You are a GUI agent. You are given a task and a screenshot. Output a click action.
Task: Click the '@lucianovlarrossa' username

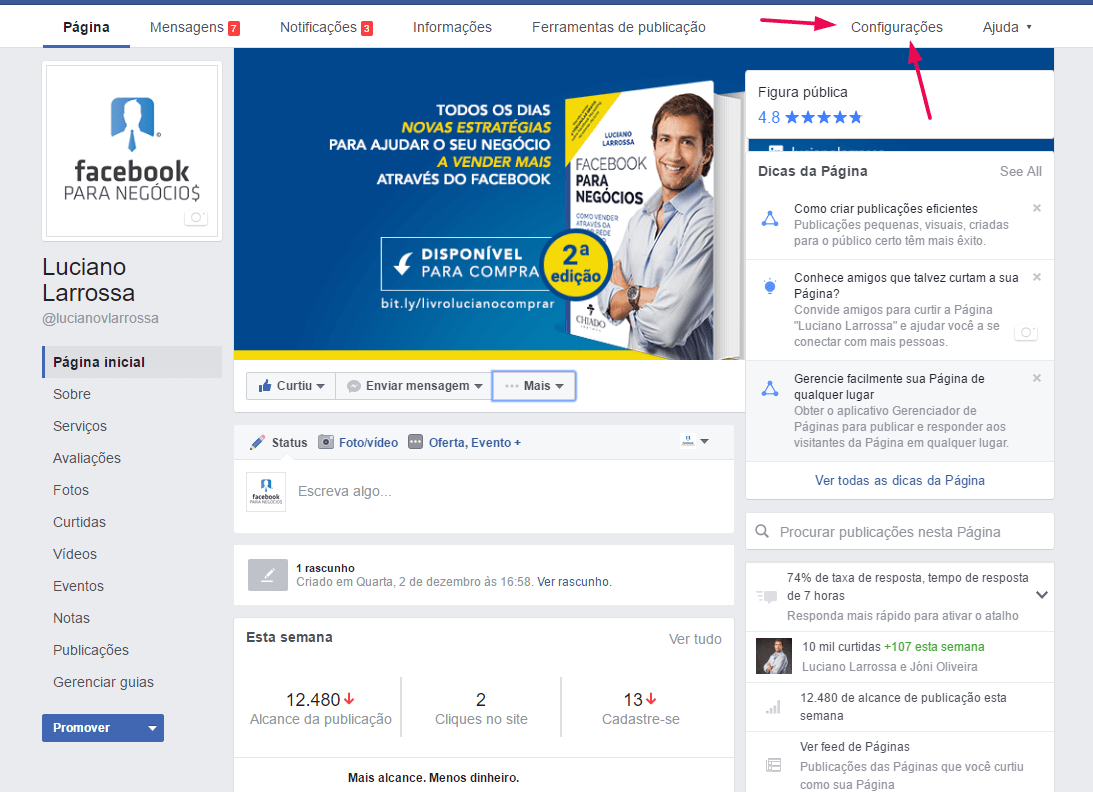pos(100,318)
